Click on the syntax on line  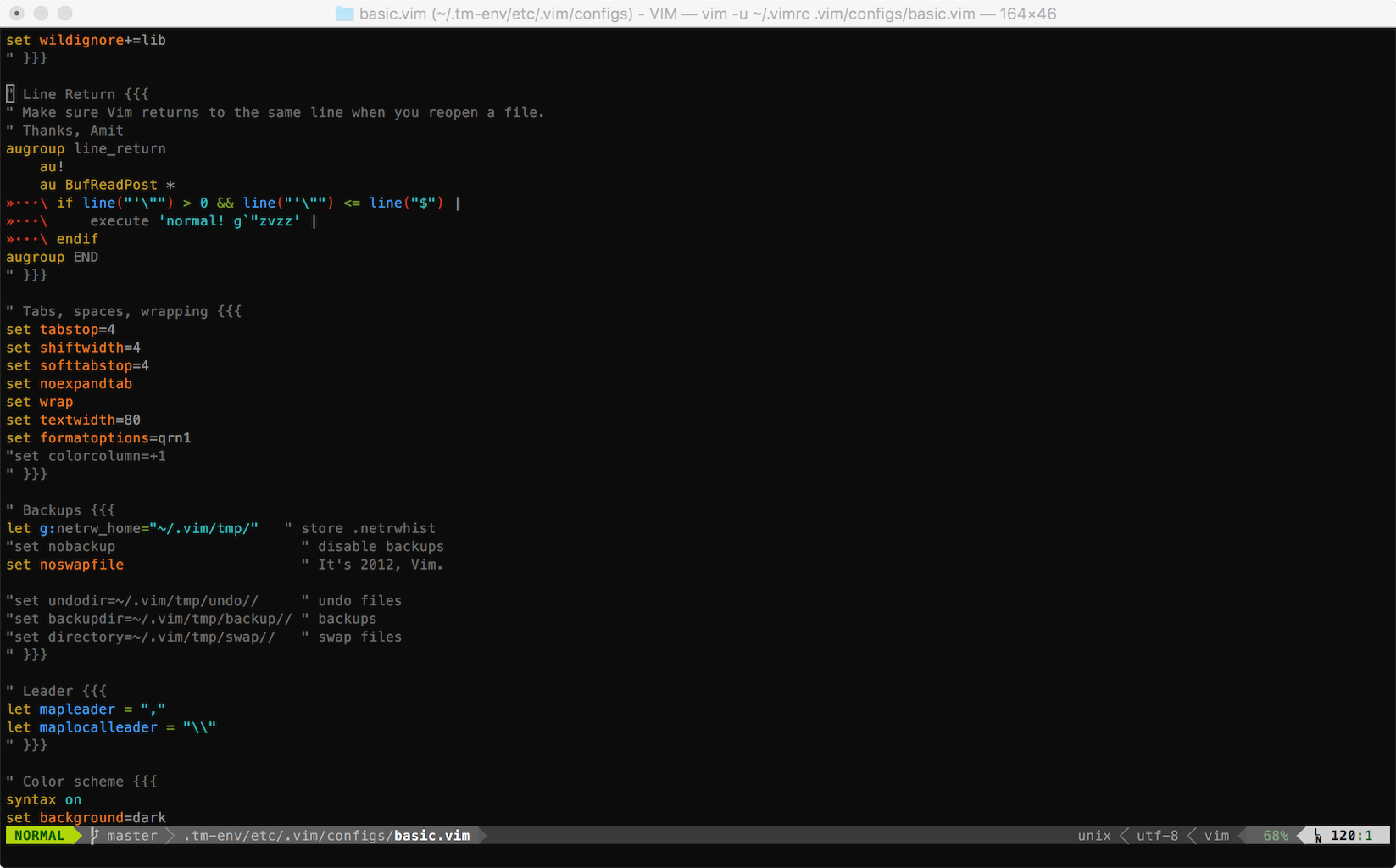[41, 799]
